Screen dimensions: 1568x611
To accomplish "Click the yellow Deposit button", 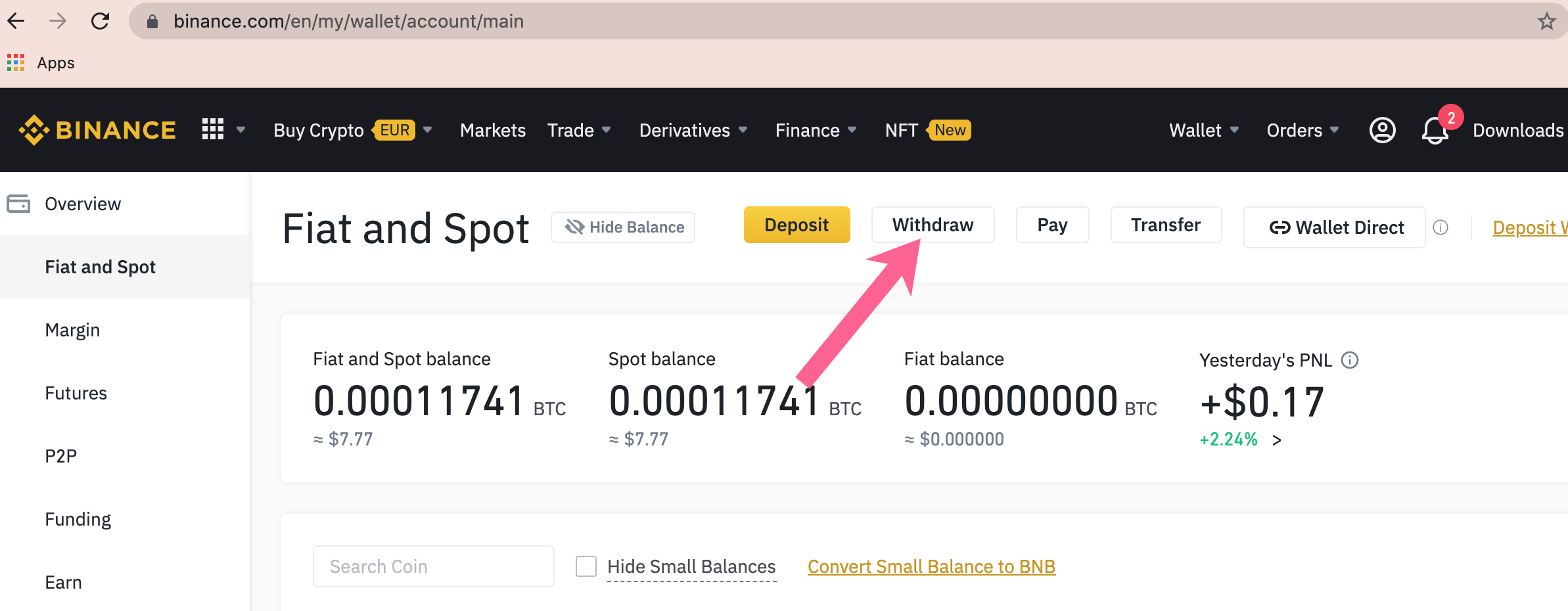I will [x=796, y=225].
